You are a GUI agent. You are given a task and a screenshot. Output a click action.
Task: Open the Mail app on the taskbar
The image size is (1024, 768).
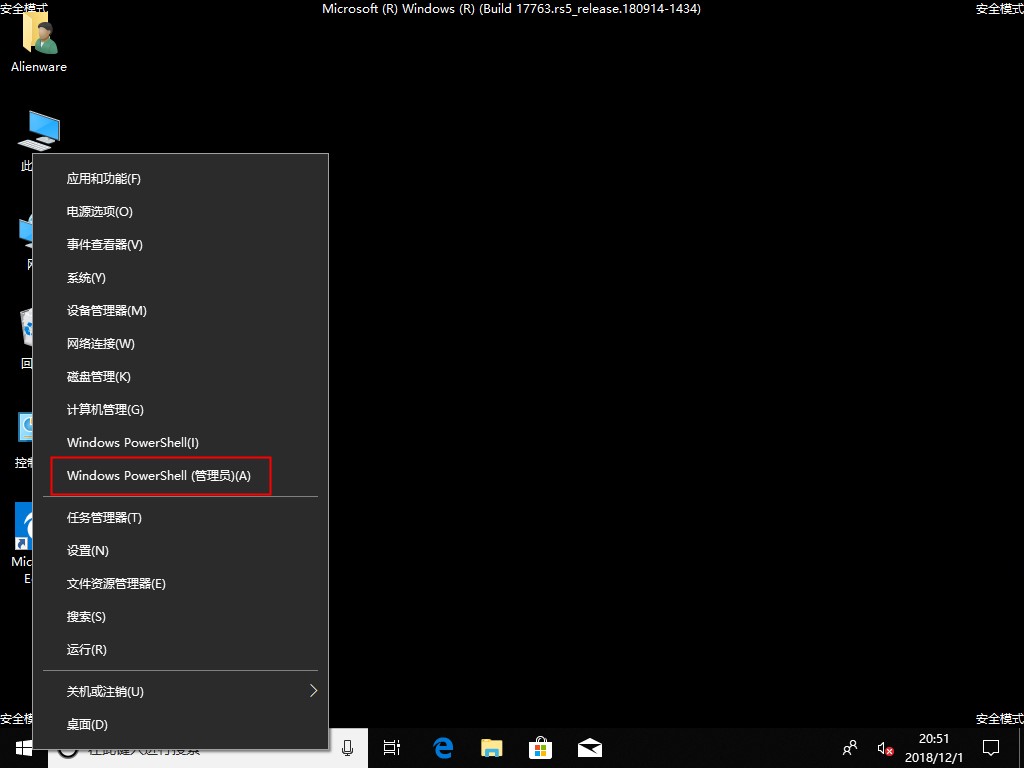[x=589, y=747]
